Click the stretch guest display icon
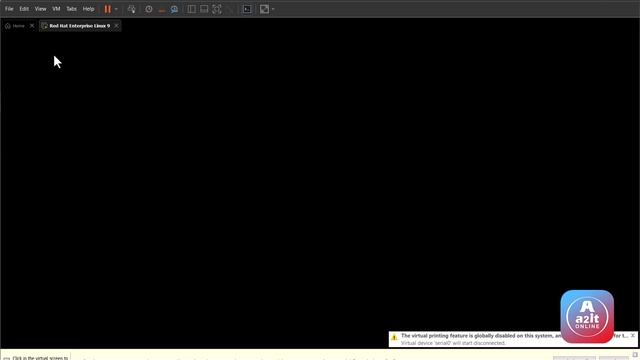Screen dimensions: 640x360 click(264, 9)
